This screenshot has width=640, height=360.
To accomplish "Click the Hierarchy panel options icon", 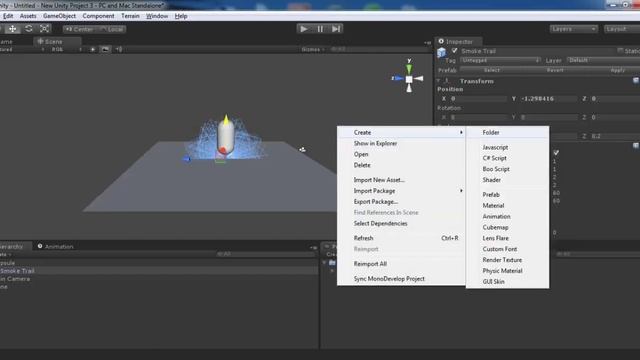I will click(313, 247).
